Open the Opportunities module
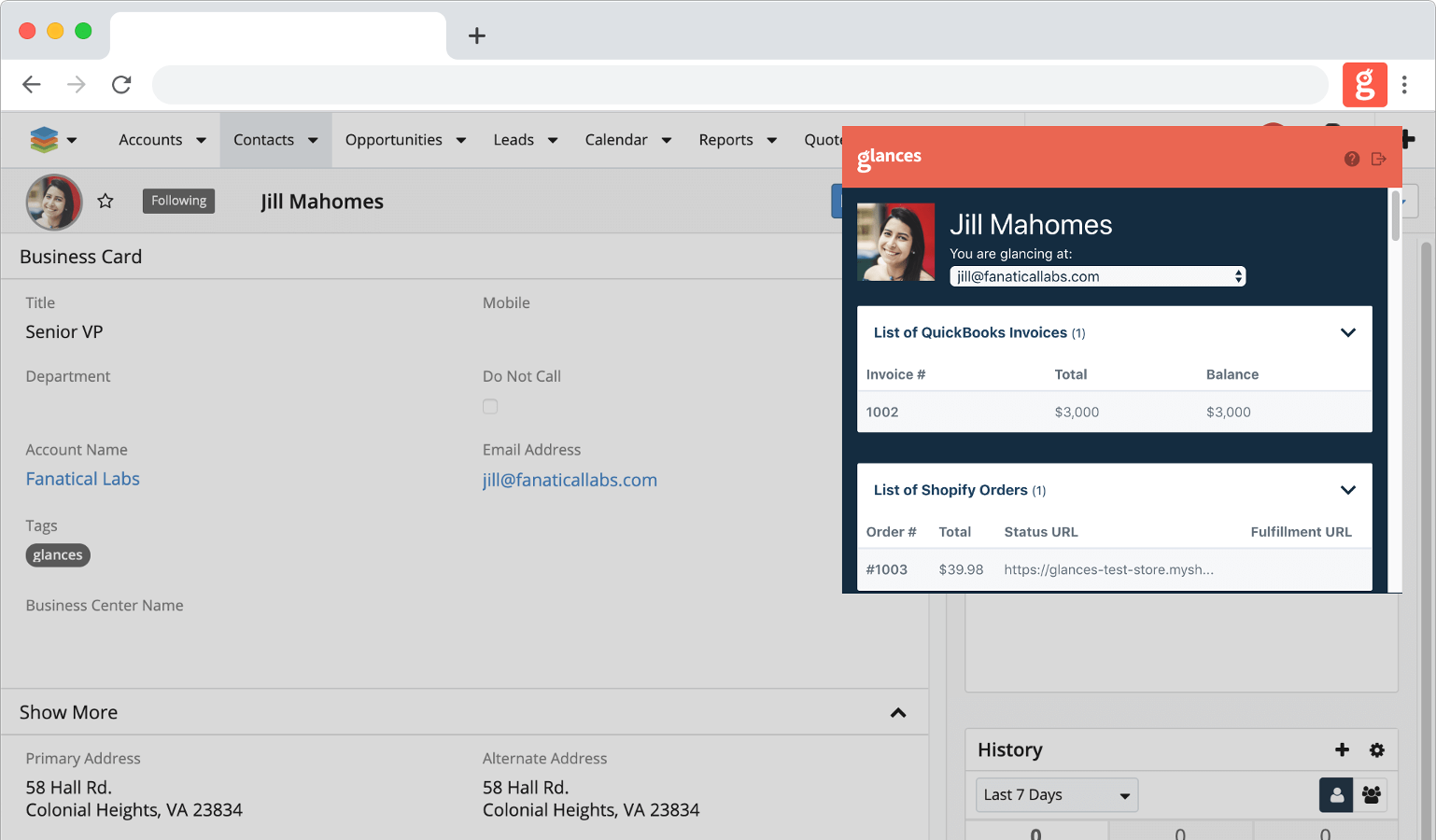The height and width of the screenshot is (840, 1436). coord(394,140)
